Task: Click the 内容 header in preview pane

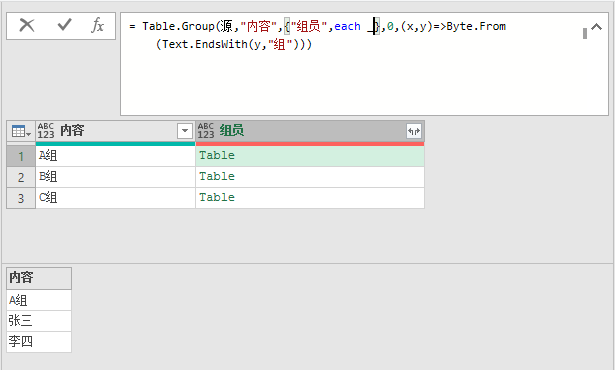Action: point(39,278)
